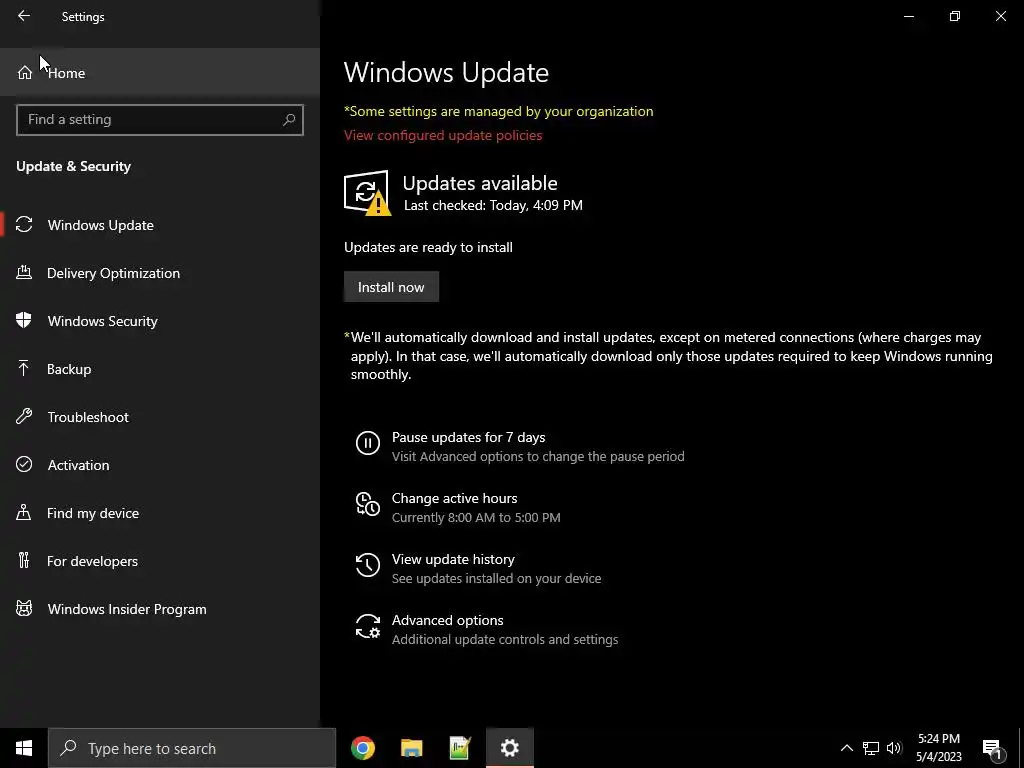Image resolution: width=1024 pixels, height=768 pixels.
Task: Open Windows Insider Program page
Action: [159, 609]
